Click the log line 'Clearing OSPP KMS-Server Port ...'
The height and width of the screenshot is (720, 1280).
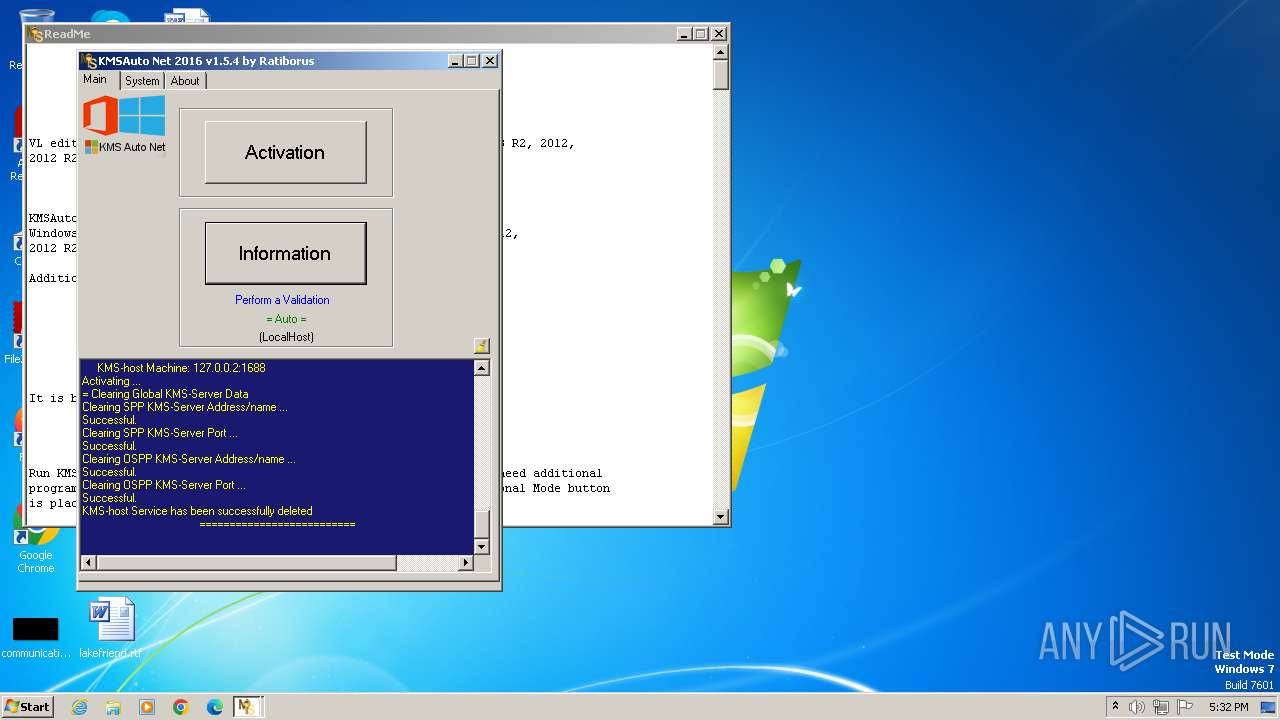point(164,485)
